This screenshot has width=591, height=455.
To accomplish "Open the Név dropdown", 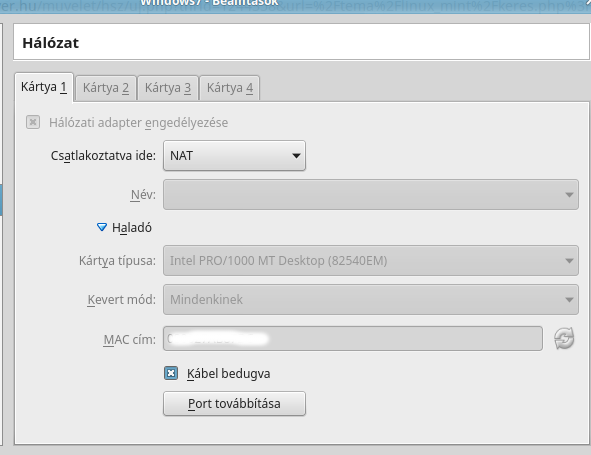I will [x=371, y=195].
